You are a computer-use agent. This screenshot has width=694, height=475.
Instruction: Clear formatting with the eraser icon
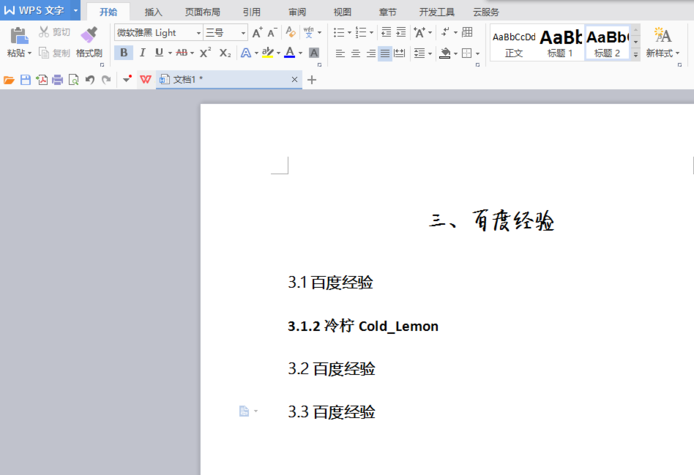tap(290, 32)
